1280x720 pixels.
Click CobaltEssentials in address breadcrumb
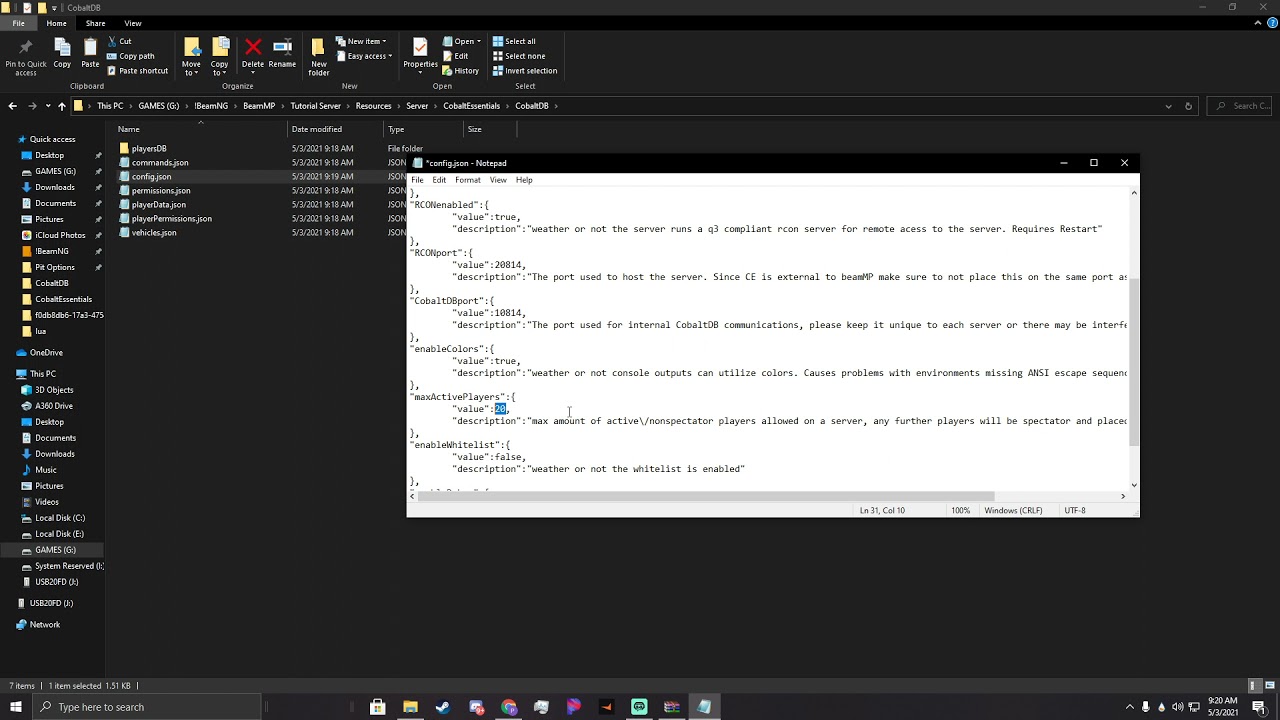tap(471, 106)
